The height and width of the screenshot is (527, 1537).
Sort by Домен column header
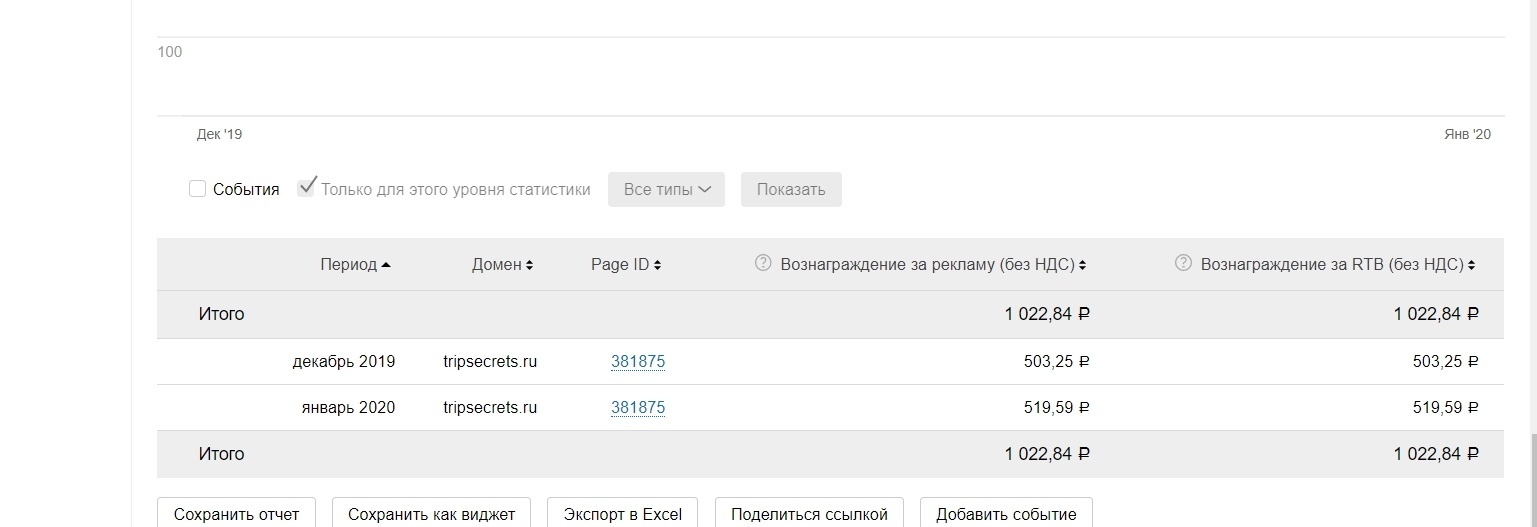point(502,265)
